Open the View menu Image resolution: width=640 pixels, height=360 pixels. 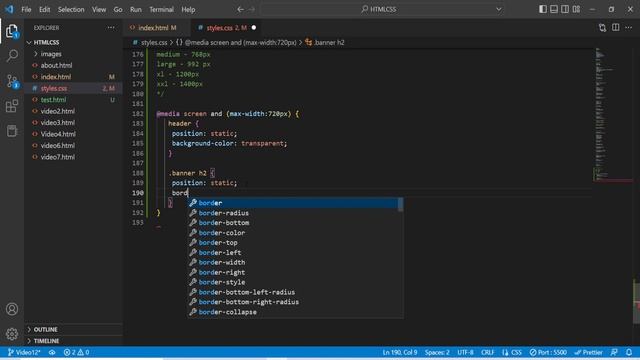(99, 9)
